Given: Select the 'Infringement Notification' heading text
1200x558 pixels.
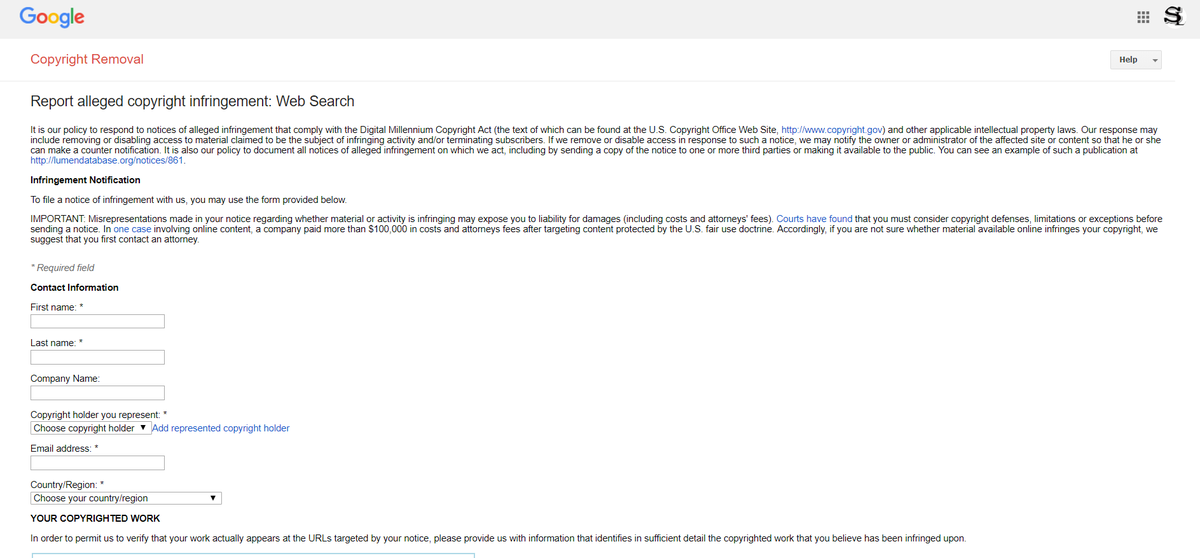Looking at the screenshot, I should [x=85, y=180].
